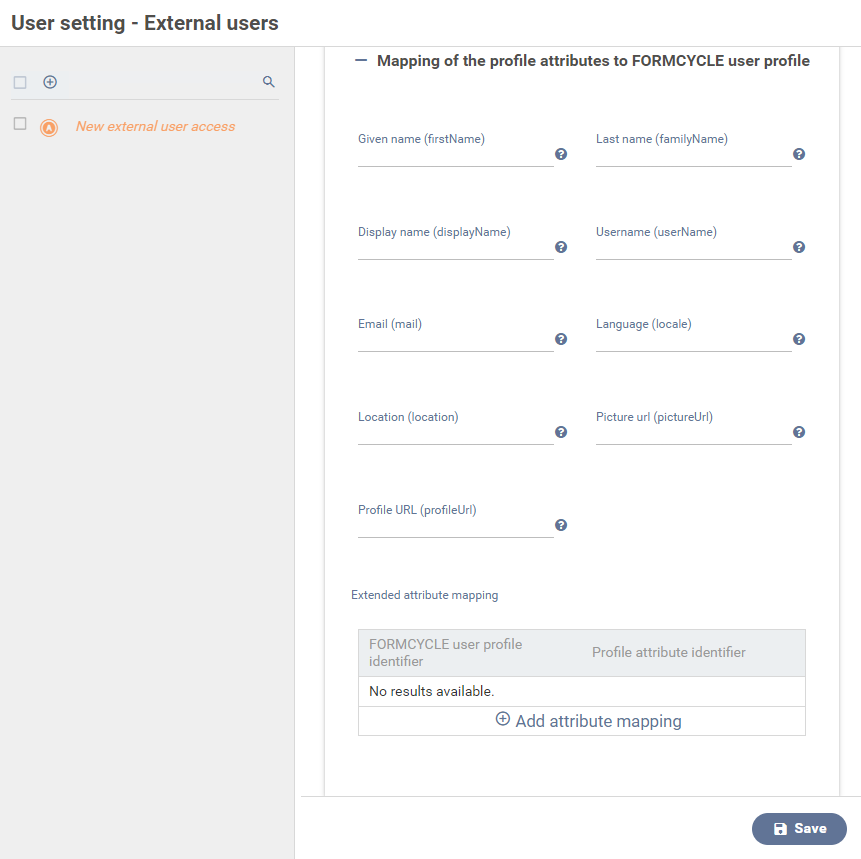
Task: Click the add new external user plus icon
Action: [50, 82]
